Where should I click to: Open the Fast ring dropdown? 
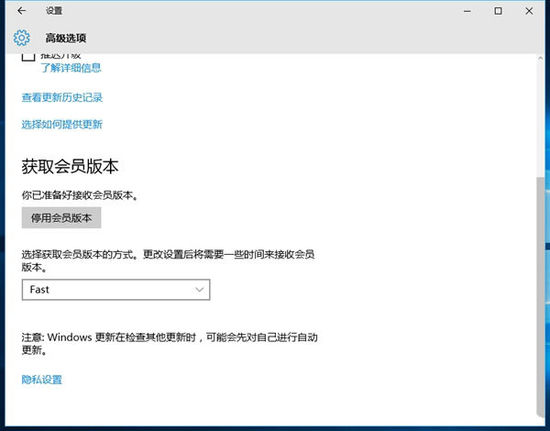pyautogui.click(x=116, y=290)
